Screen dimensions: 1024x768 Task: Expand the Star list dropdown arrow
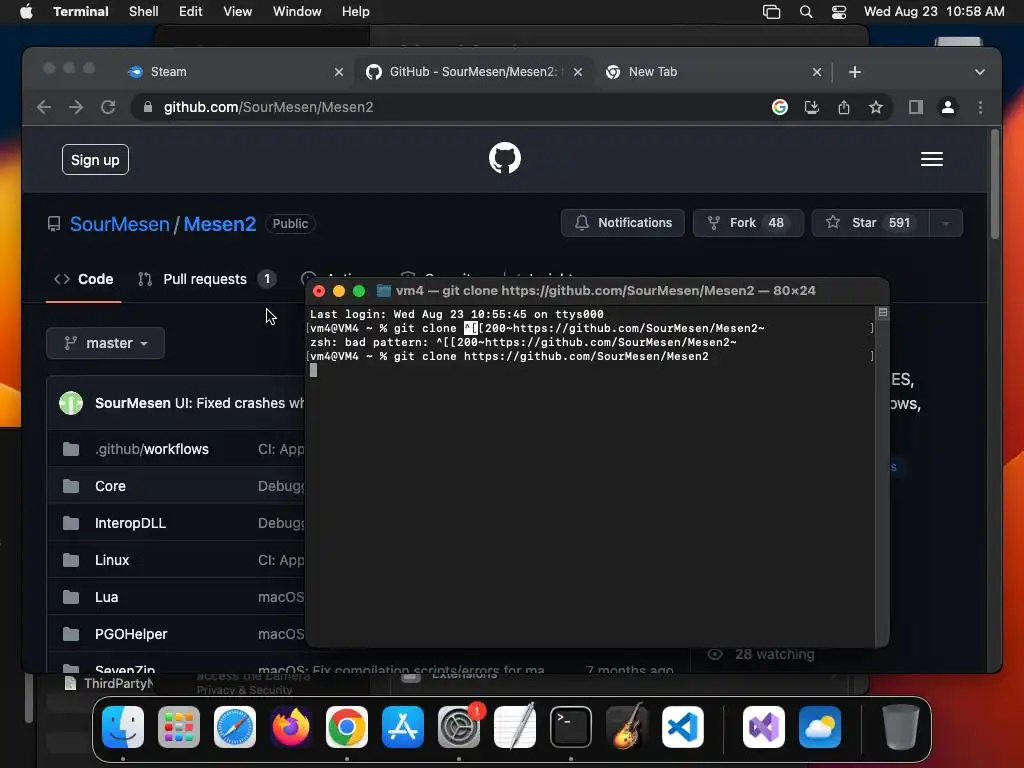pos(946,223)
